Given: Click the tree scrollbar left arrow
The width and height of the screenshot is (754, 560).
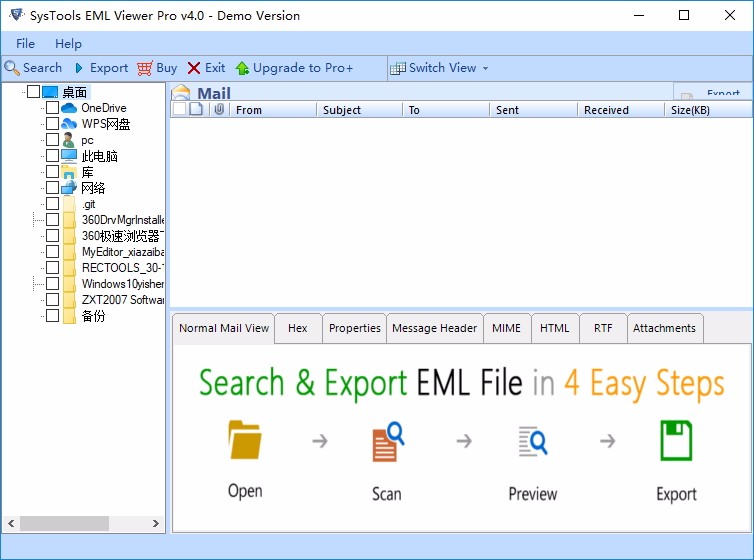Looking at the screenshot, I should click(12, 523).
